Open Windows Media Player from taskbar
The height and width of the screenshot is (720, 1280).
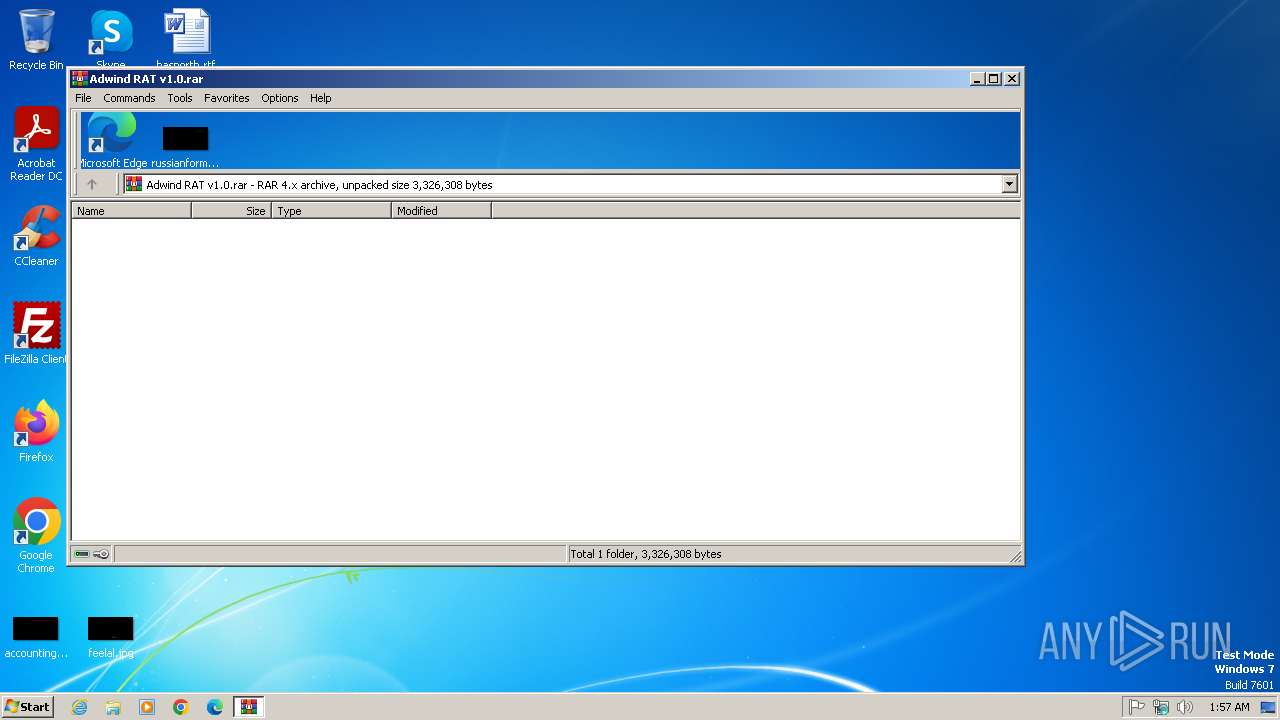(147, 707)
